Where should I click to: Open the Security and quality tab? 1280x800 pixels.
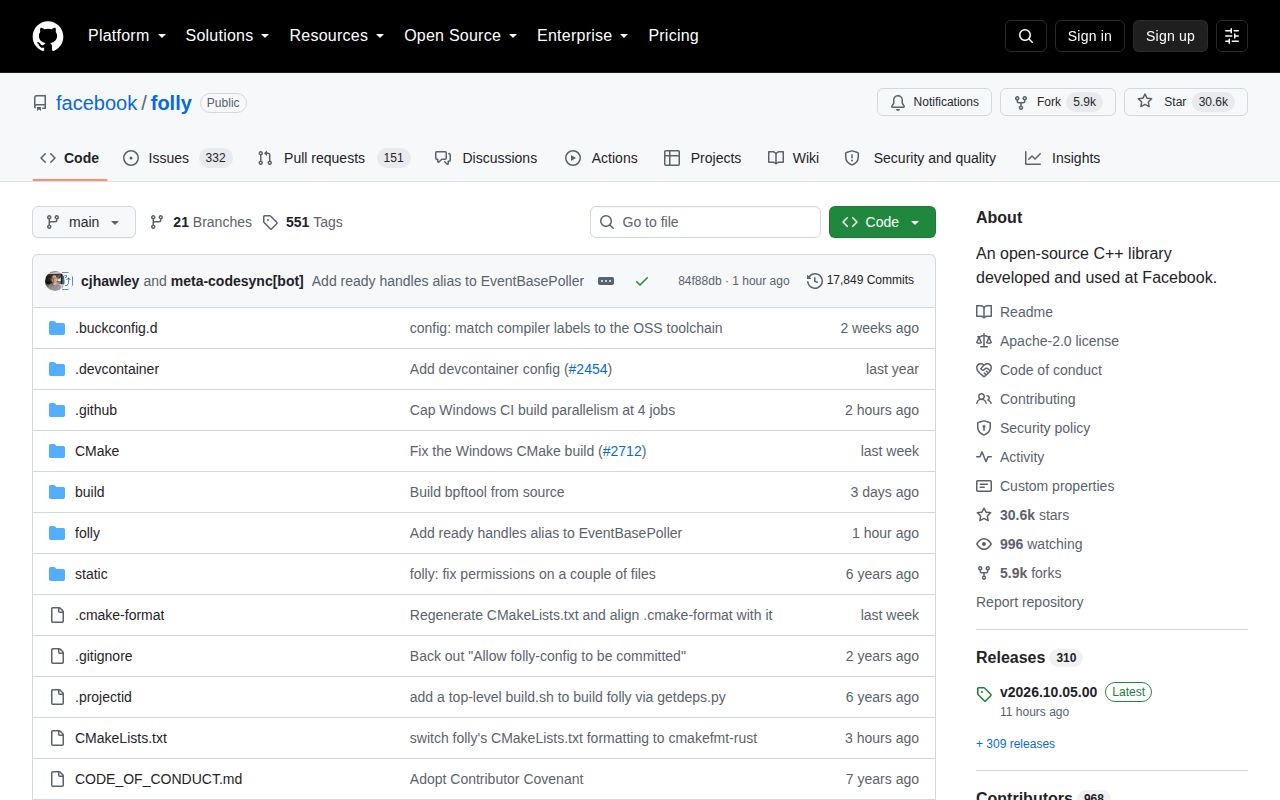[920, 158]
